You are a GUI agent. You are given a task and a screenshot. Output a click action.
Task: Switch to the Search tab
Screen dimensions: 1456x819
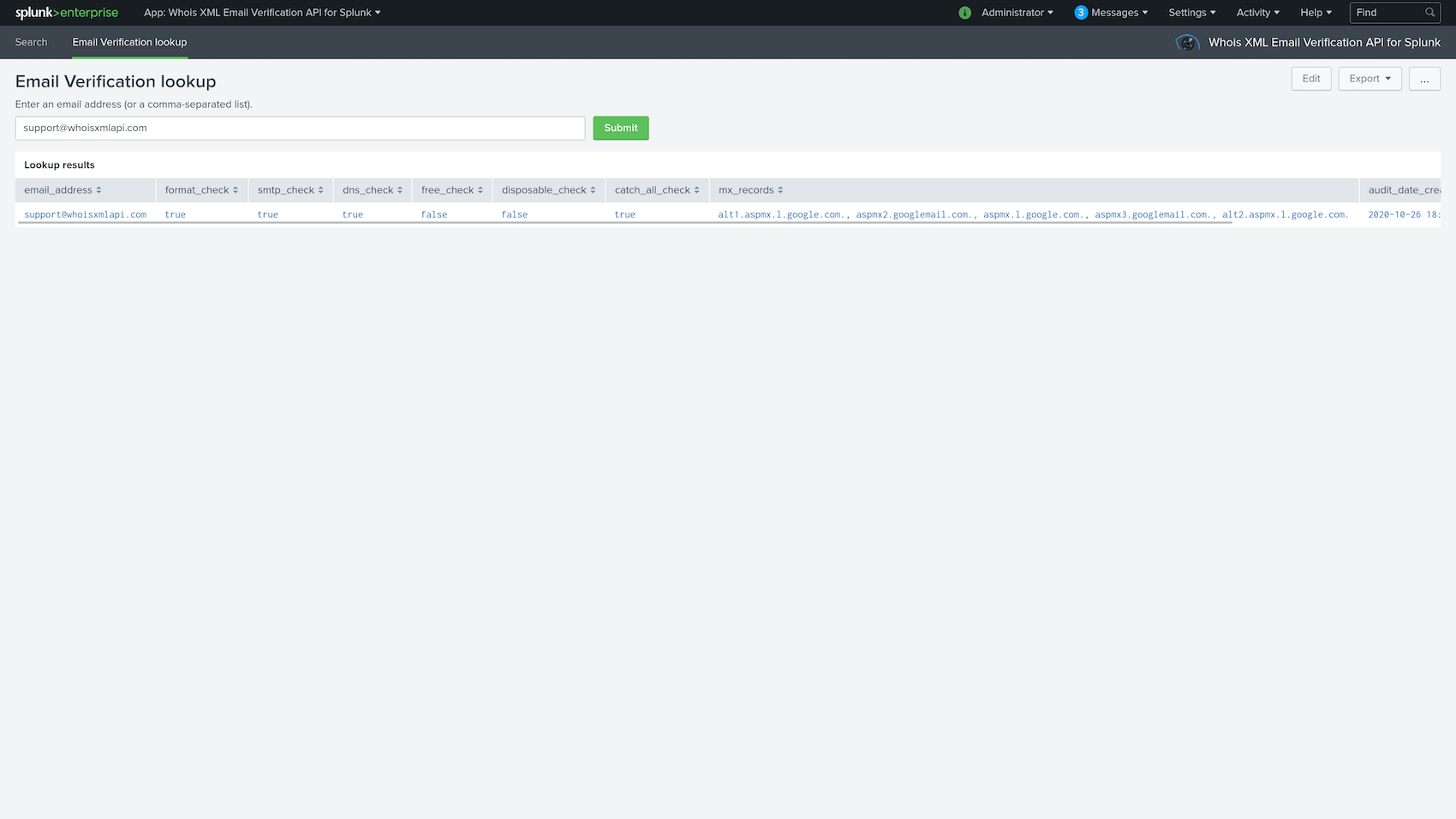[31, 42]
